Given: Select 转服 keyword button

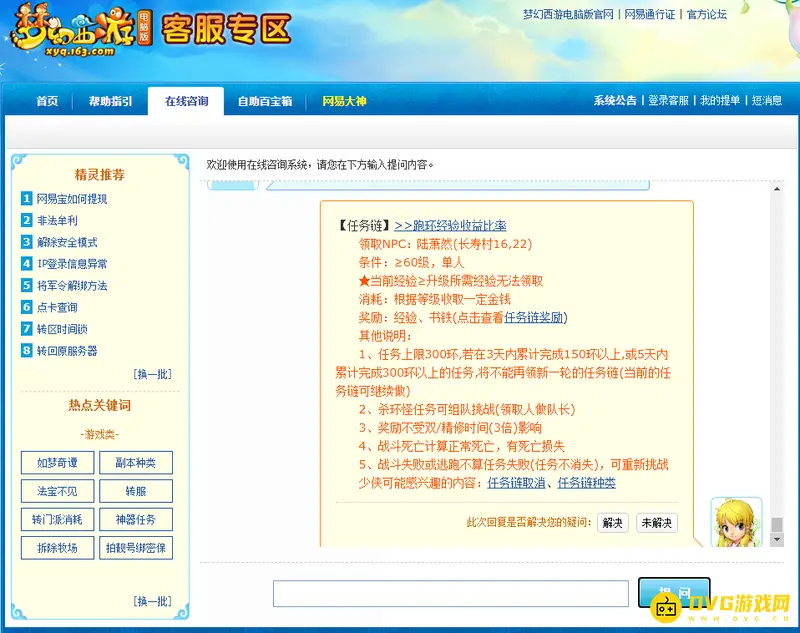Looking at the screenshot, I should pyautogui.click(x=136, y=491).
